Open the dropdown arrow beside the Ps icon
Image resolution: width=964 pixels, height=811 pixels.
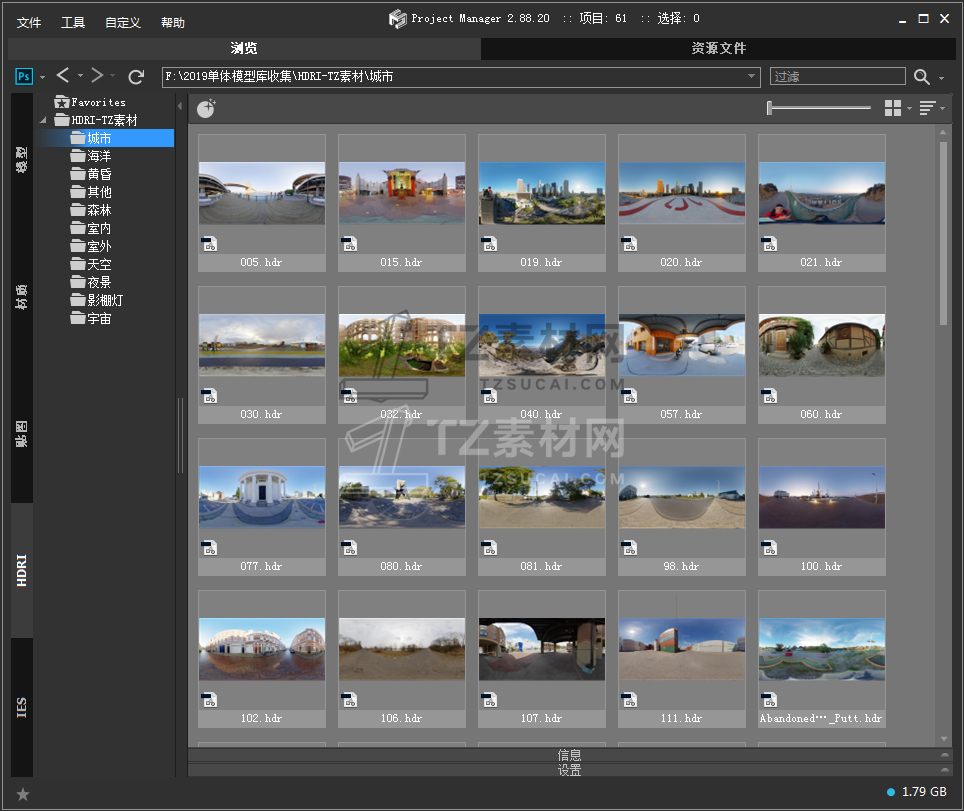[x=42, y=77]
